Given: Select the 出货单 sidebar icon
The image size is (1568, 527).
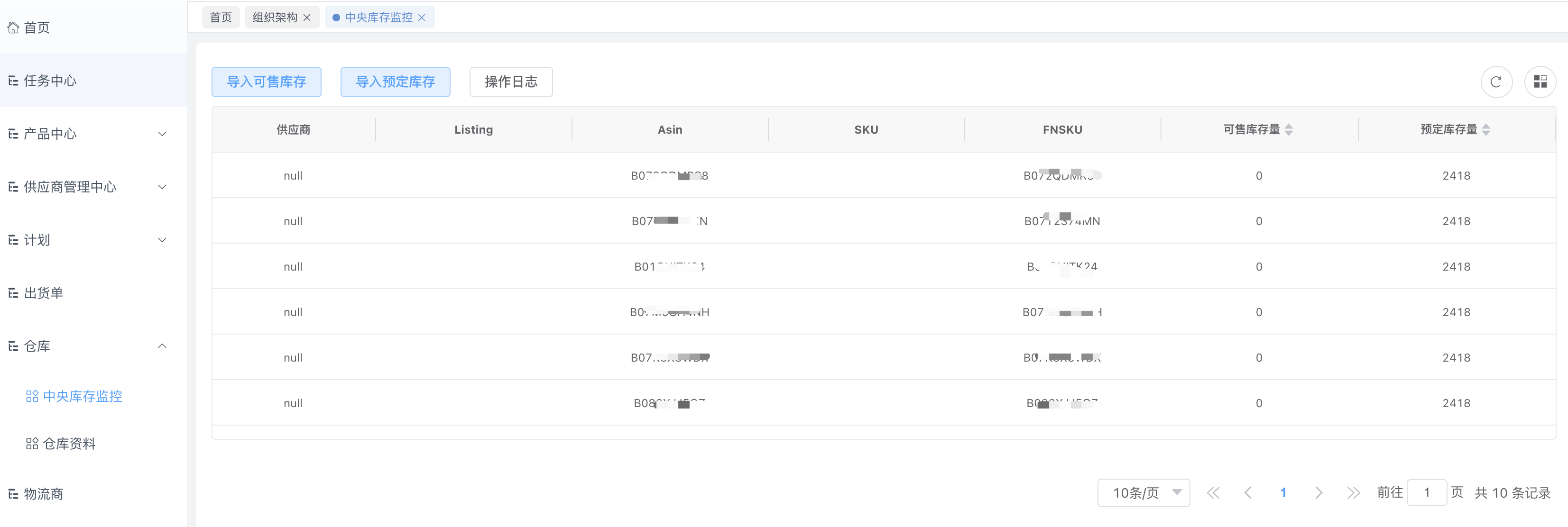Looking at the screenshot, I should pos(13,293).
